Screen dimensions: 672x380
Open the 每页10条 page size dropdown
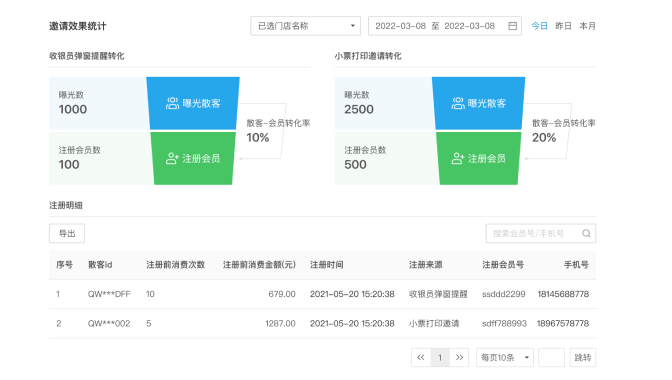505,357
